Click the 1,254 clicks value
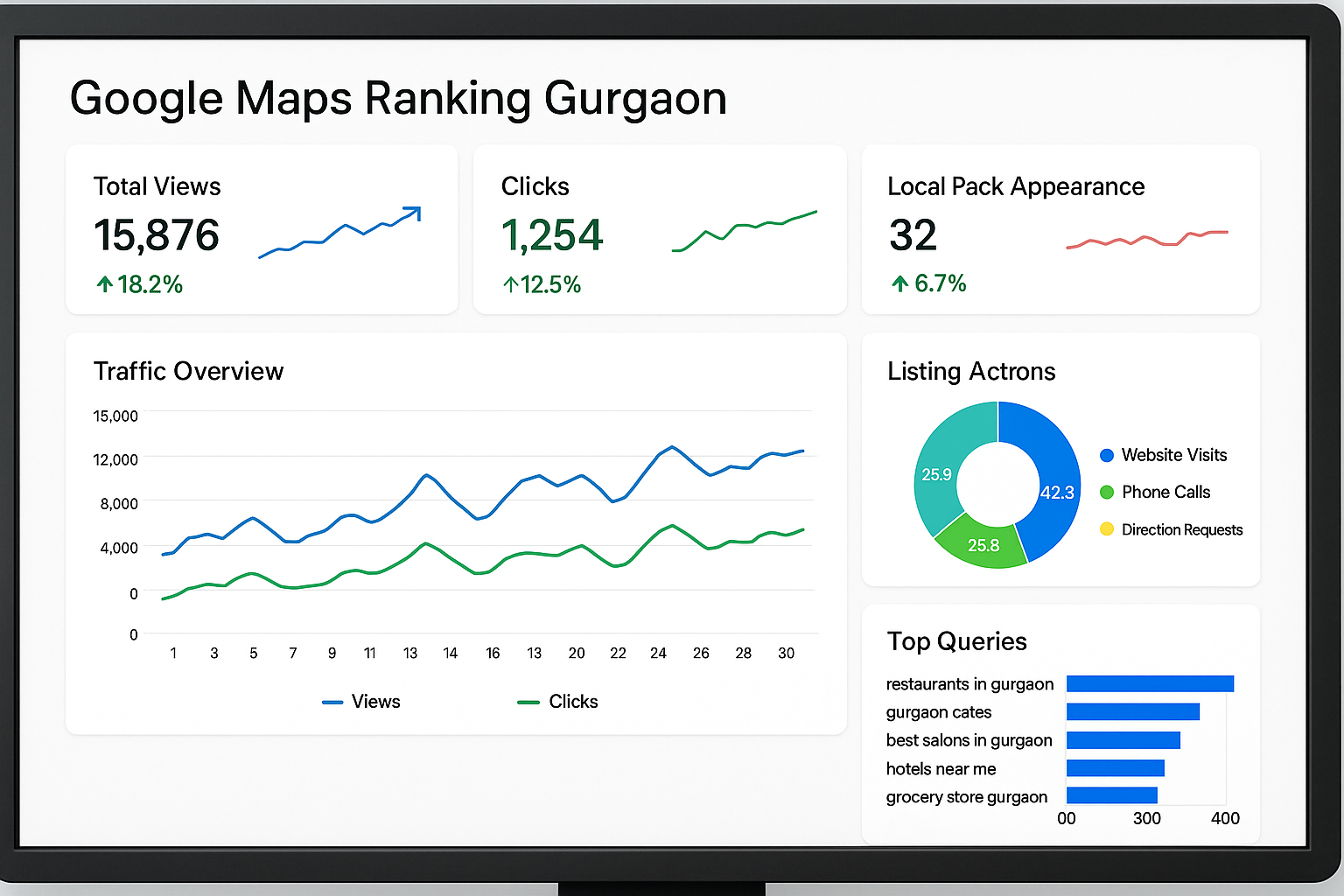 point(552,235)
